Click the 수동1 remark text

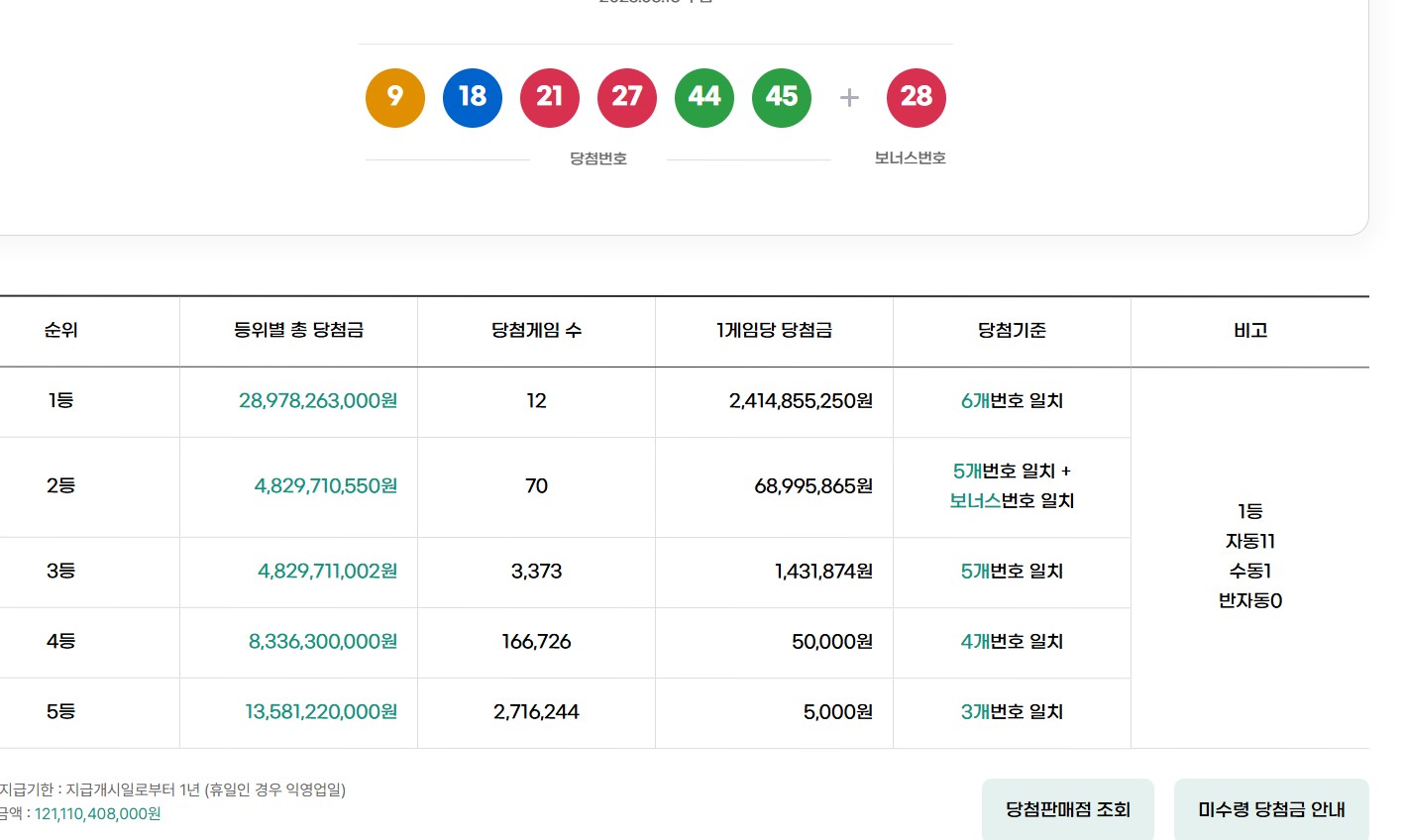(x=1250, y=572)
